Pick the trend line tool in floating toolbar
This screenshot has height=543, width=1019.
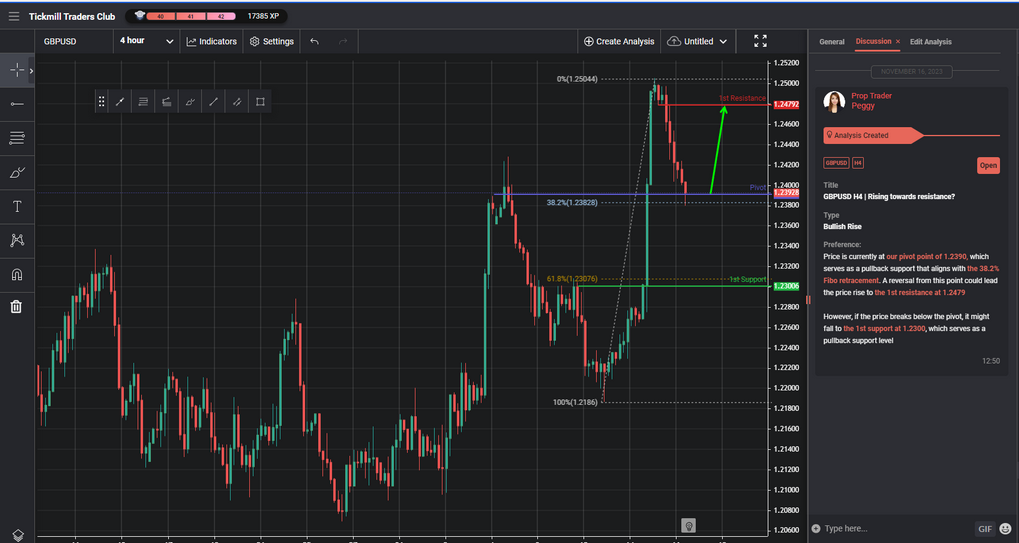coord(120,101)
